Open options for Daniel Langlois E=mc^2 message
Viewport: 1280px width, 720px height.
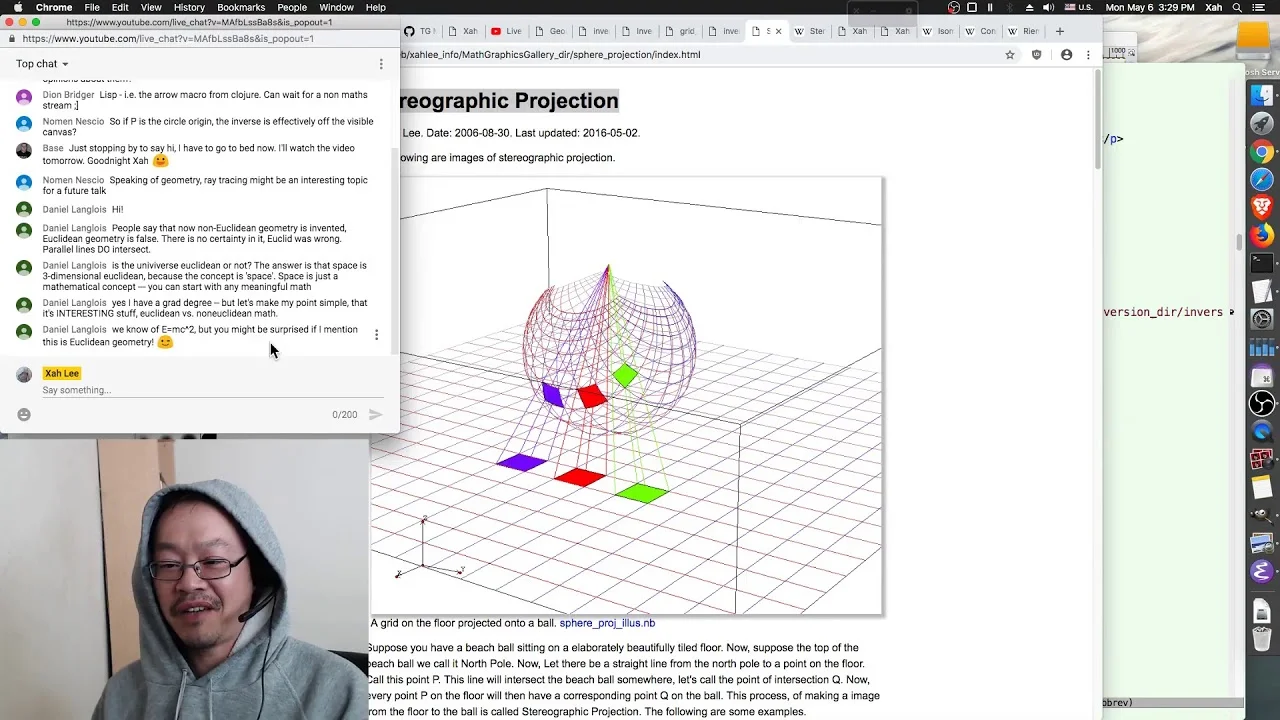(x=376, y=335)
